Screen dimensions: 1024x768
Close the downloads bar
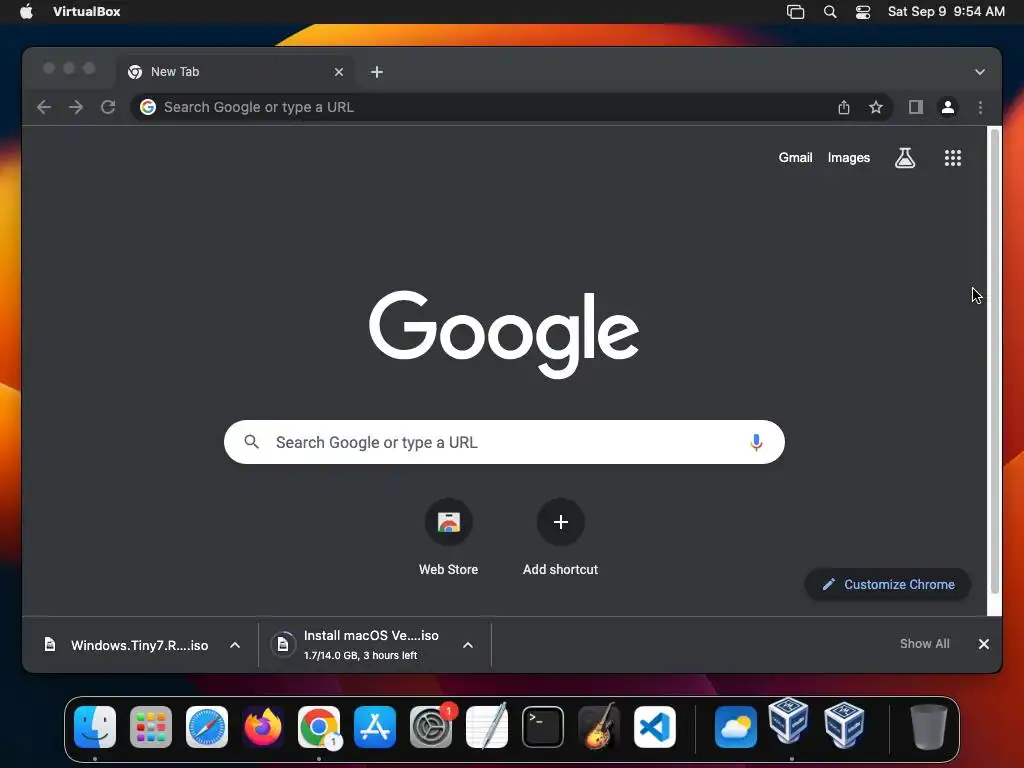tap(983, 644)
